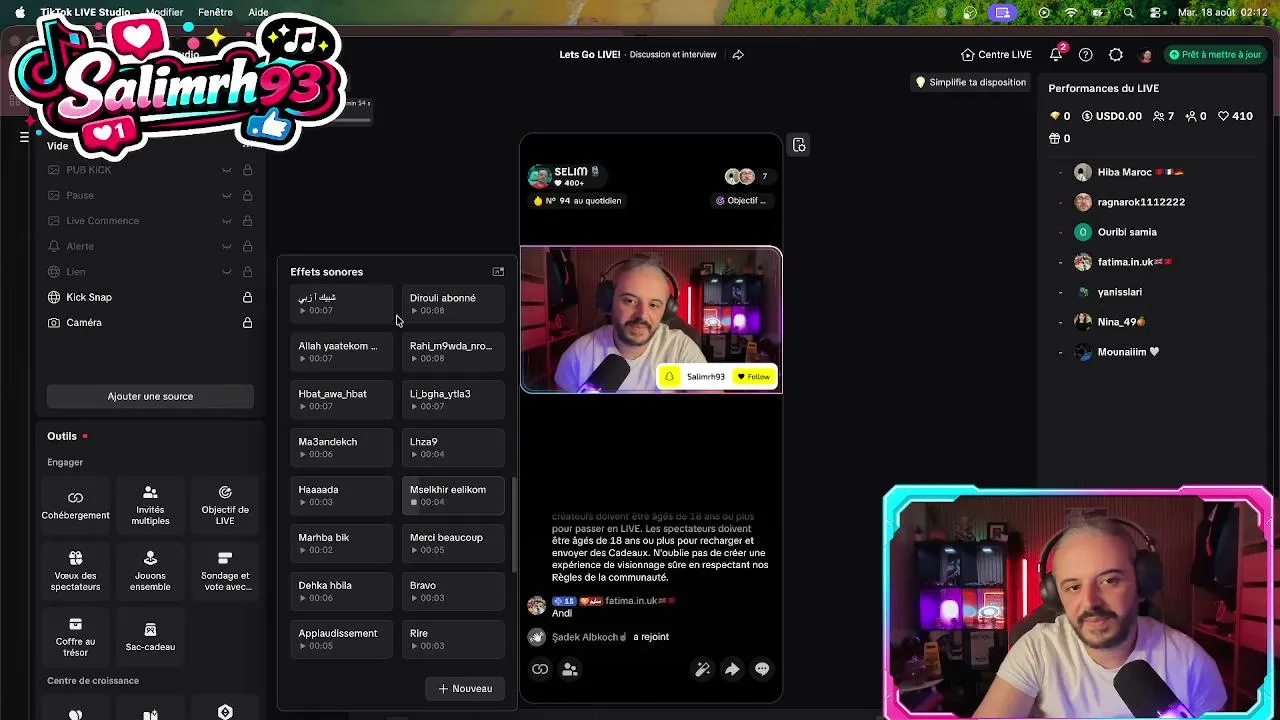Expand Nina_49 viewer row
Screen dimensions: 1280x720
point(1060,322)
